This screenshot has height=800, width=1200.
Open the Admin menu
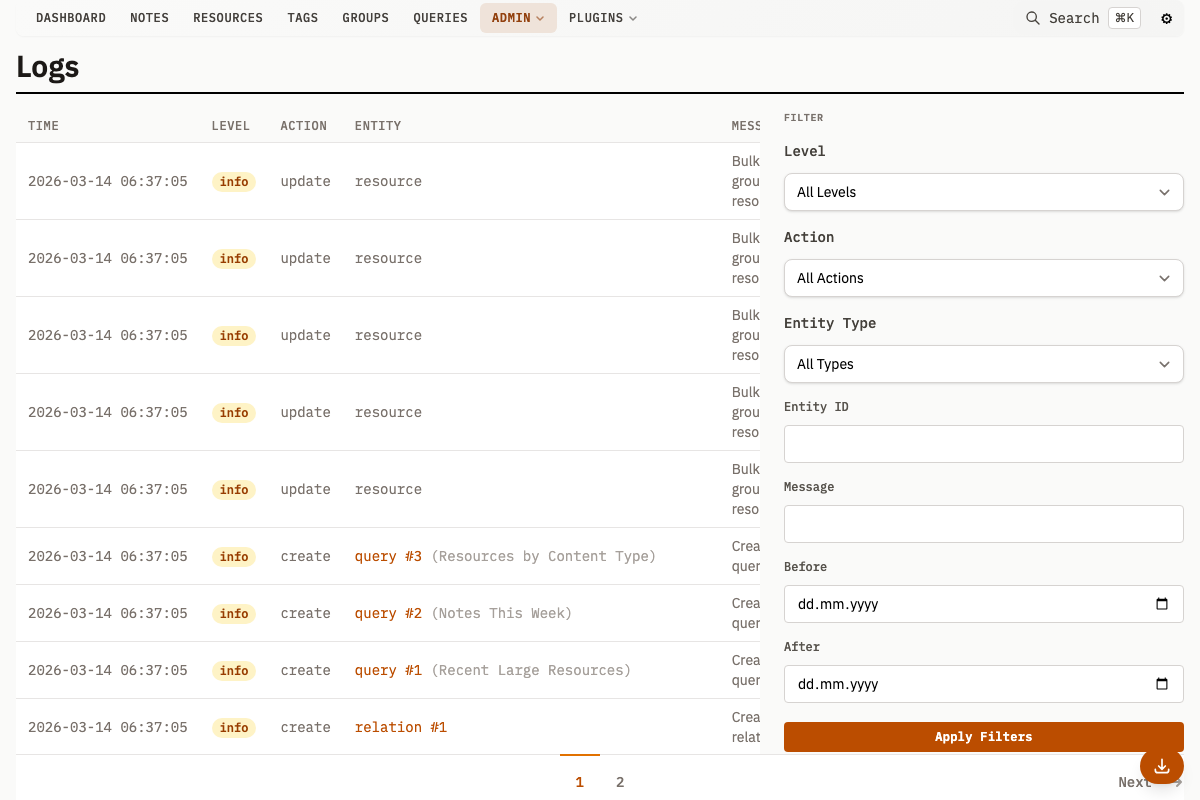[517, 18]
